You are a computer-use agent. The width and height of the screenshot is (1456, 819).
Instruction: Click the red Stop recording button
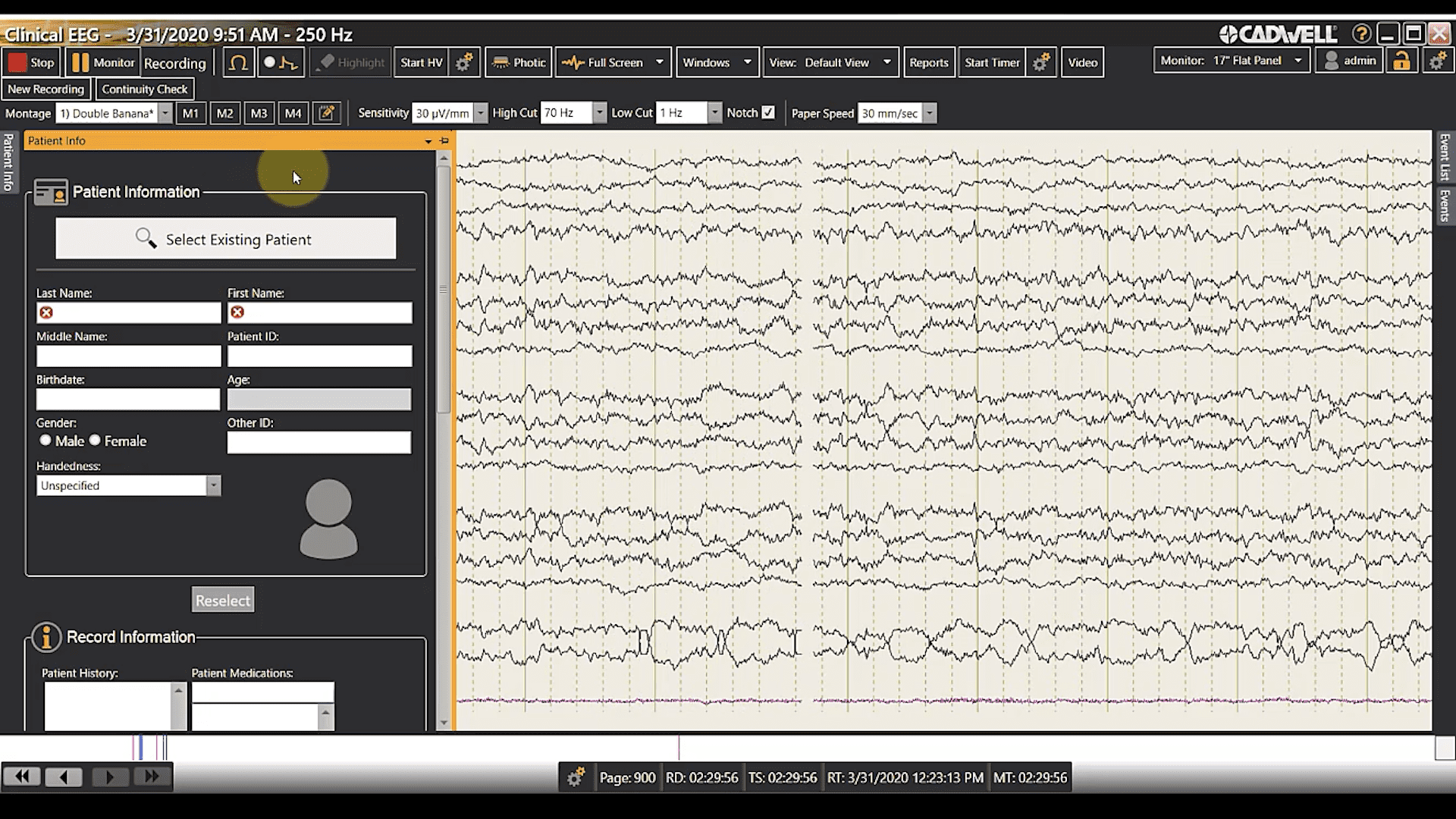(x=31, y=63)
